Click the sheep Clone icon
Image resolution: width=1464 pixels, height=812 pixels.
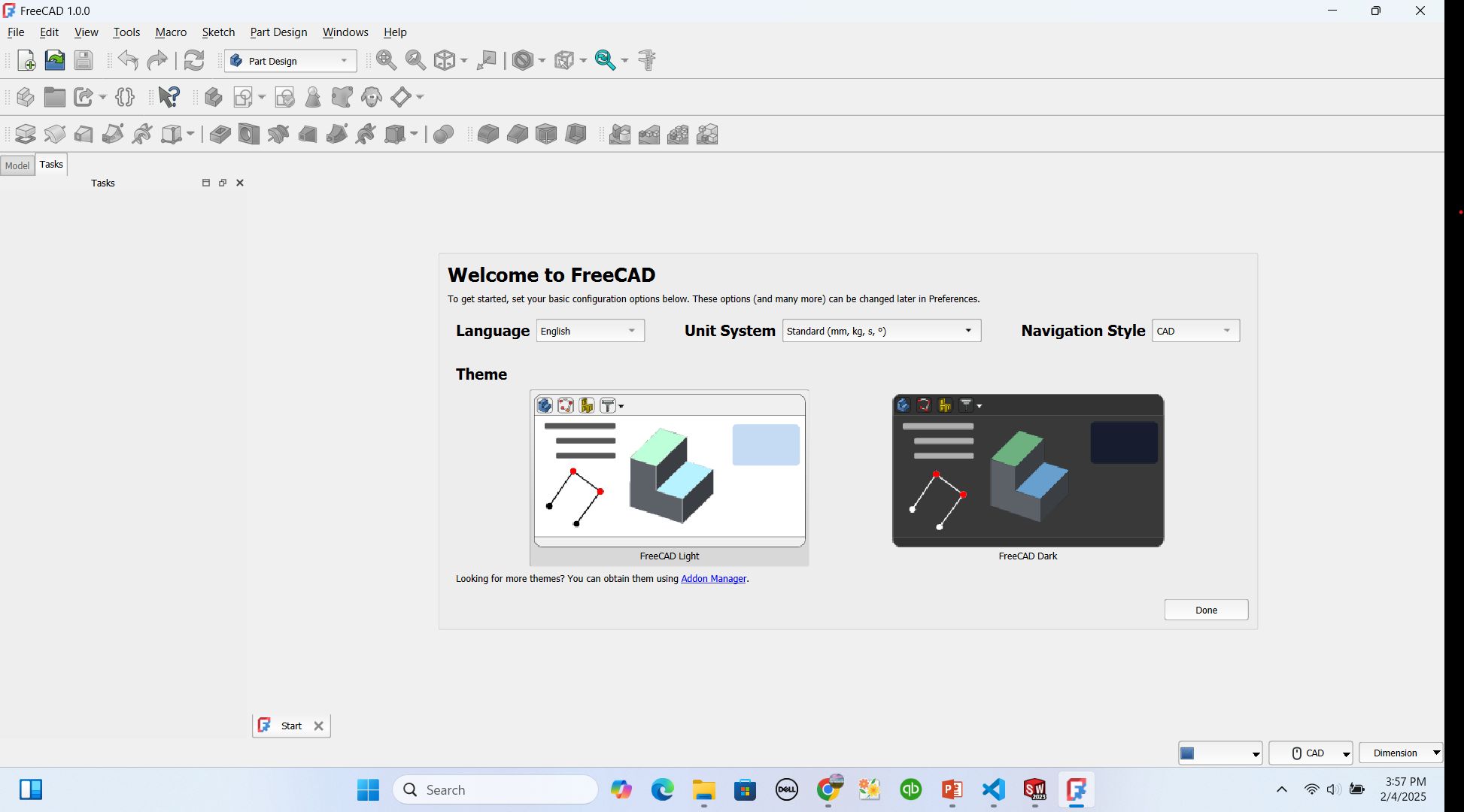pos(372,97)
